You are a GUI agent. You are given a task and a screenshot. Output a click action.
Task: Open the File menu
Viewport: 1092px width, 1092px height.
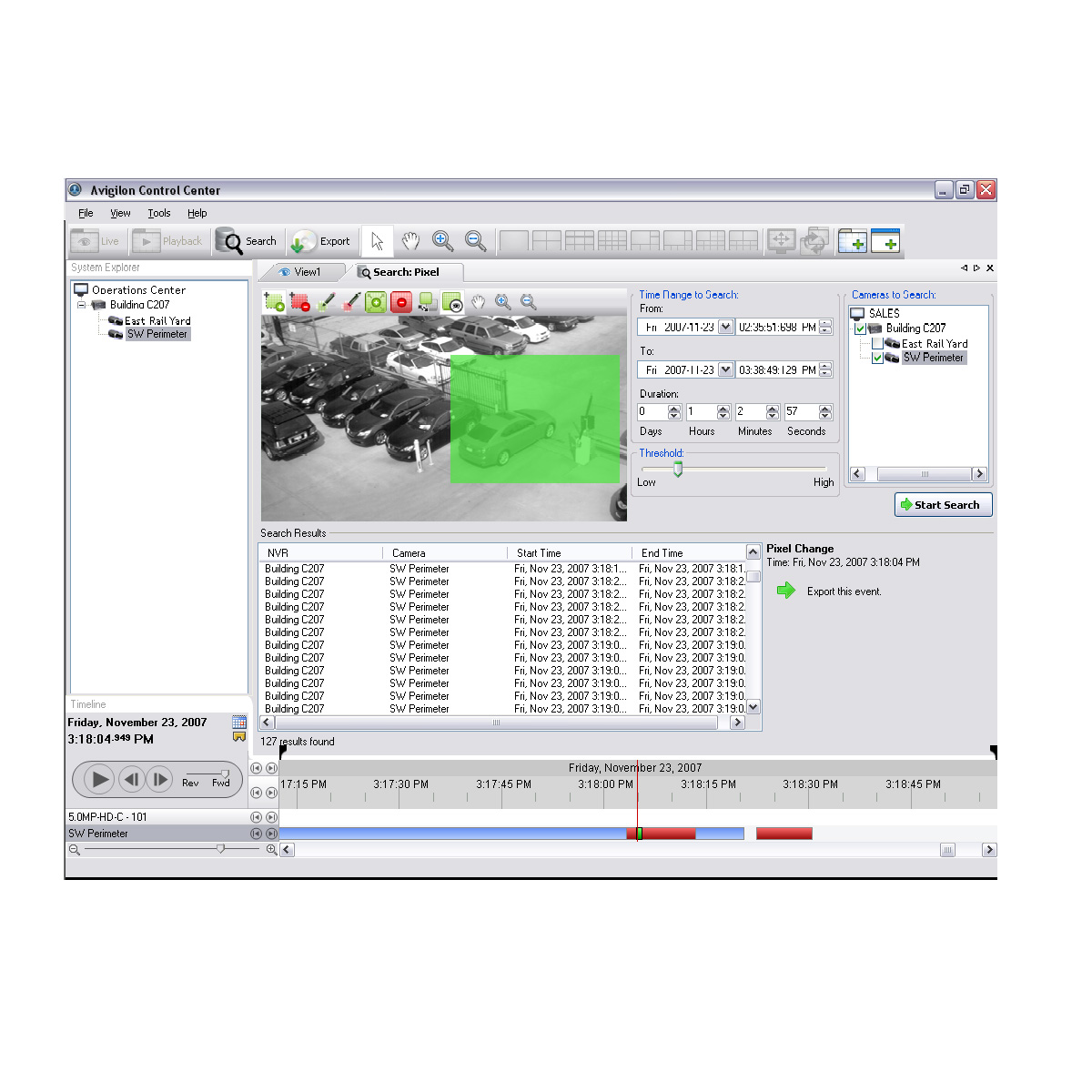click(86, 213)
